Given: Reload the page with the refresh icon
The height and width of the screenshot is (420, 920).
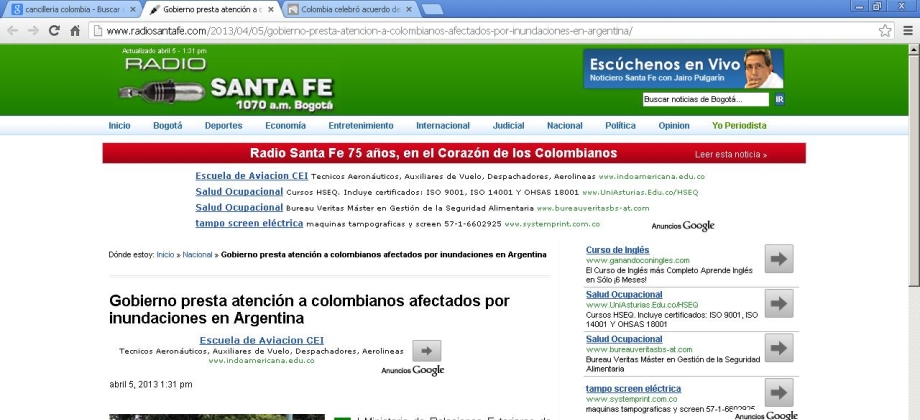Looking at the screenshot, I should pyautogui.click(x=54, y=31).
